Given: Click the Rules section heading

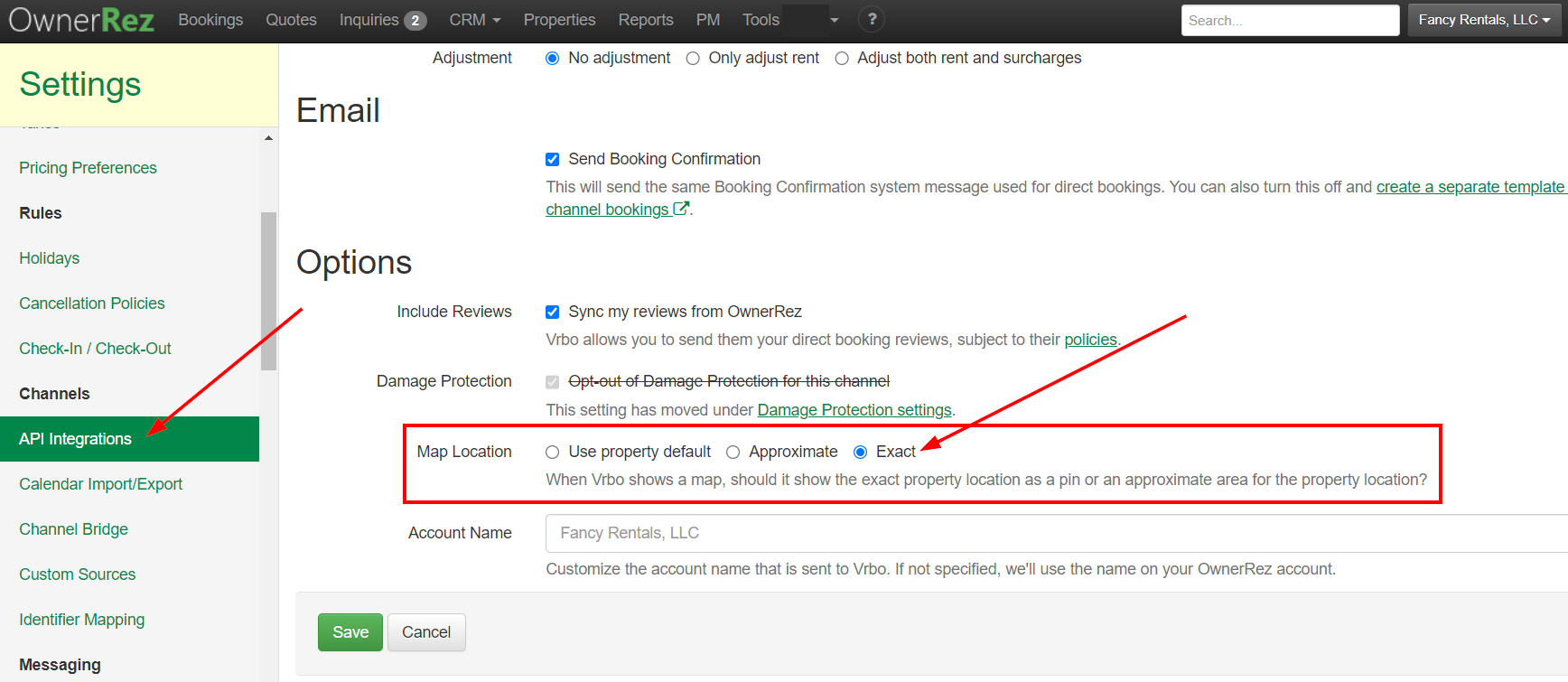Looking at the screenshot, I should coord(41,213).
